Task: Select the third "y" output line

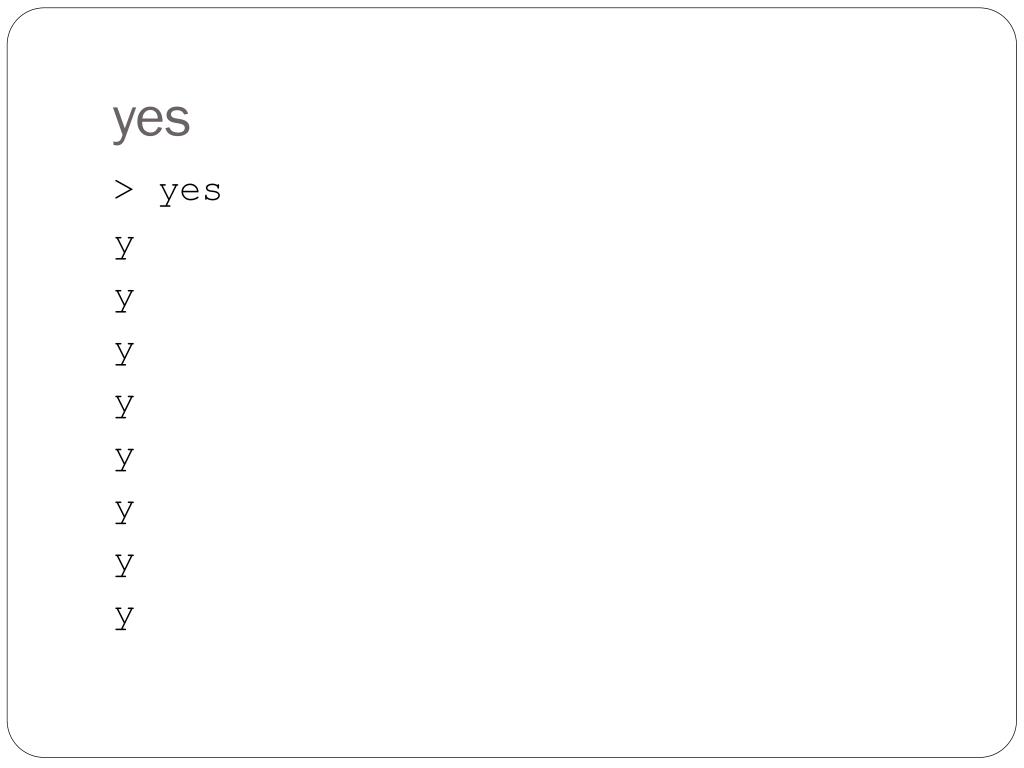Action: coord(124,353)
